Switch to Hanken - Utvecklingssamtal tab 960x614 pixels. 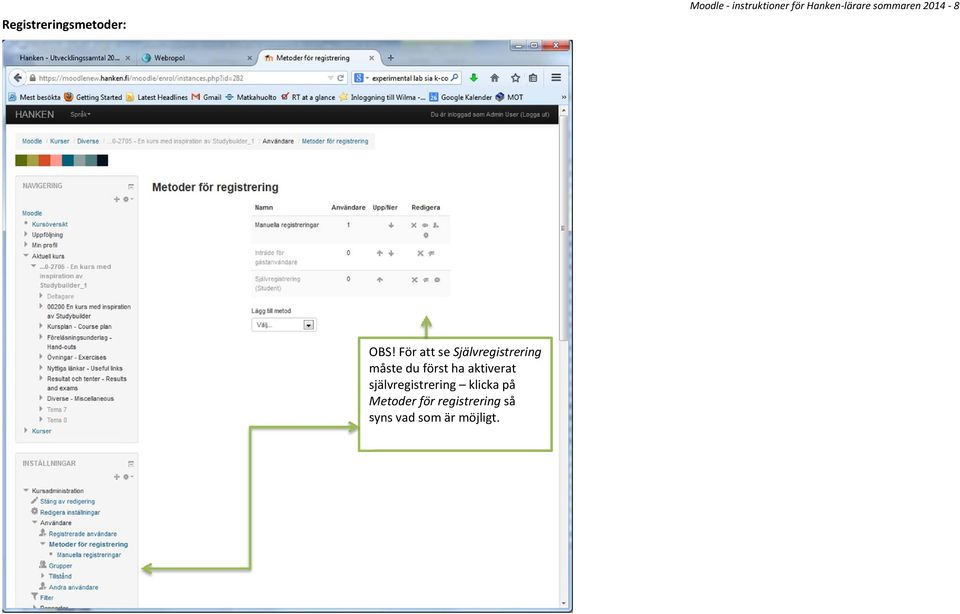click(x=70, y=58)
